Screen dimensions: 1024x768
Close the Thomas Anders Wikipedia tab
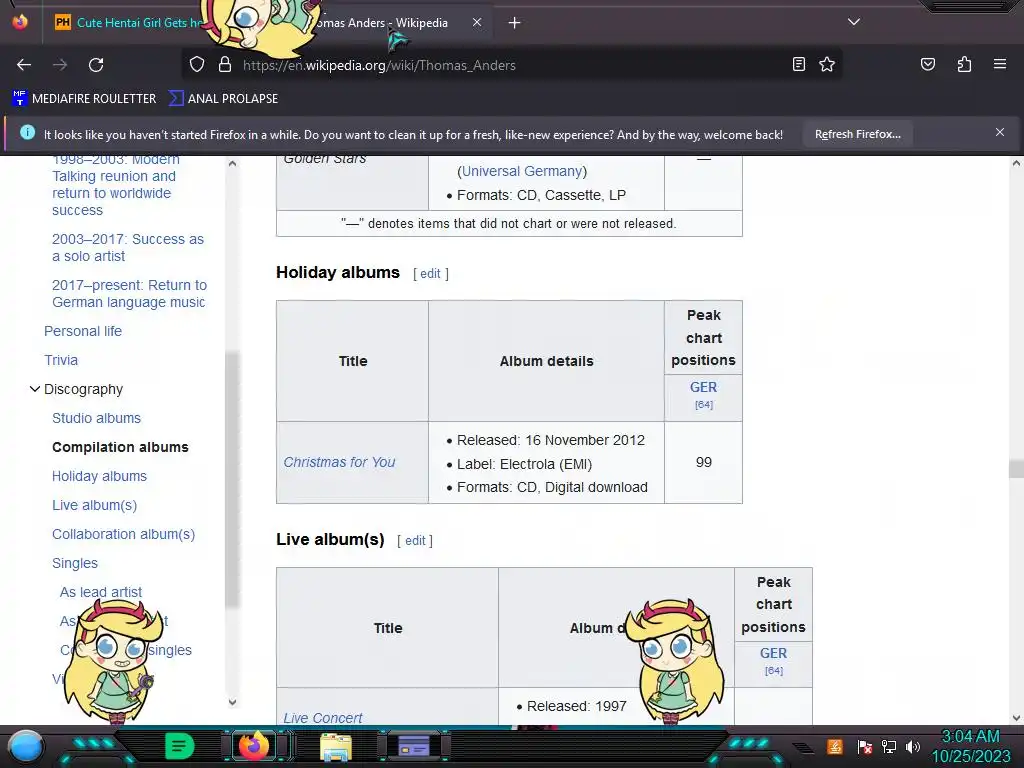(x=477, y=22)
